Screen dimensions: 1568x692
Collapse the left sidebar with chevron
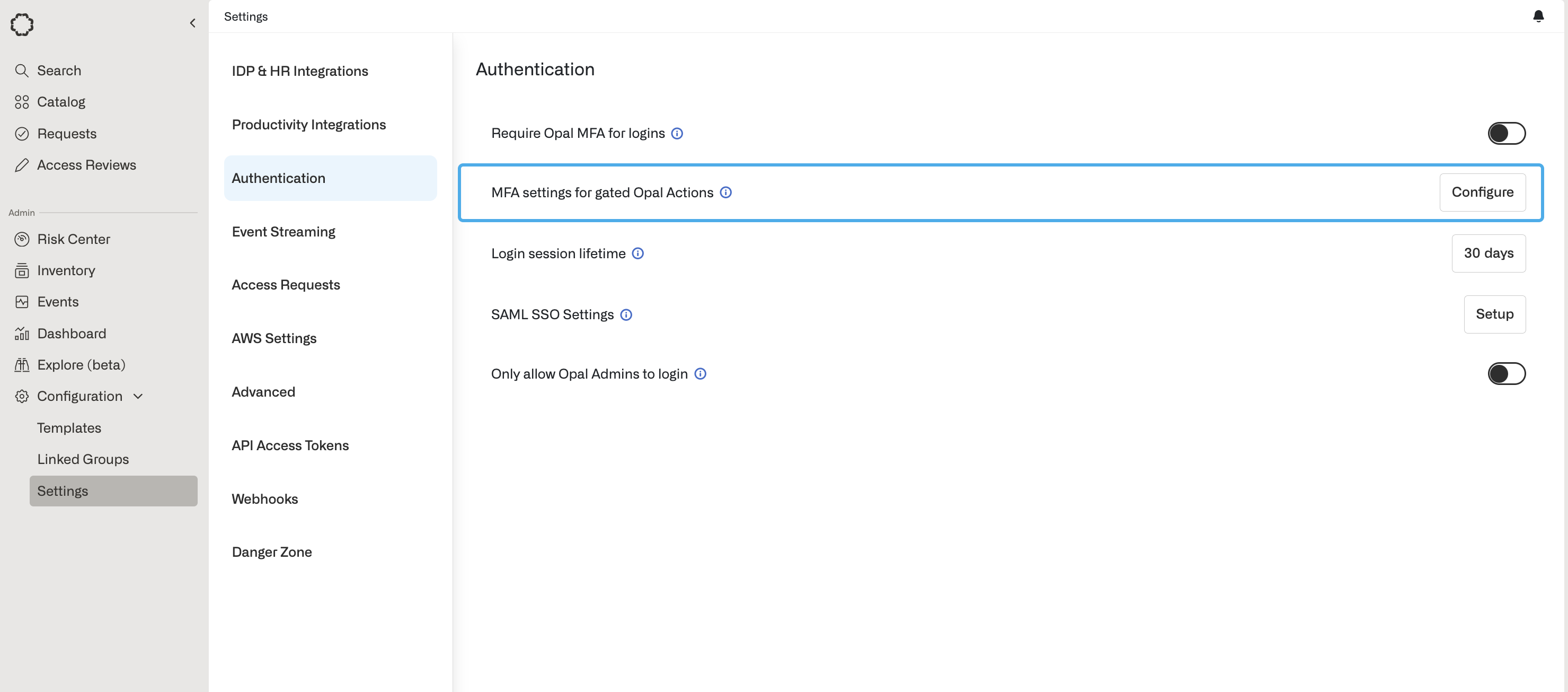[192, 23]
